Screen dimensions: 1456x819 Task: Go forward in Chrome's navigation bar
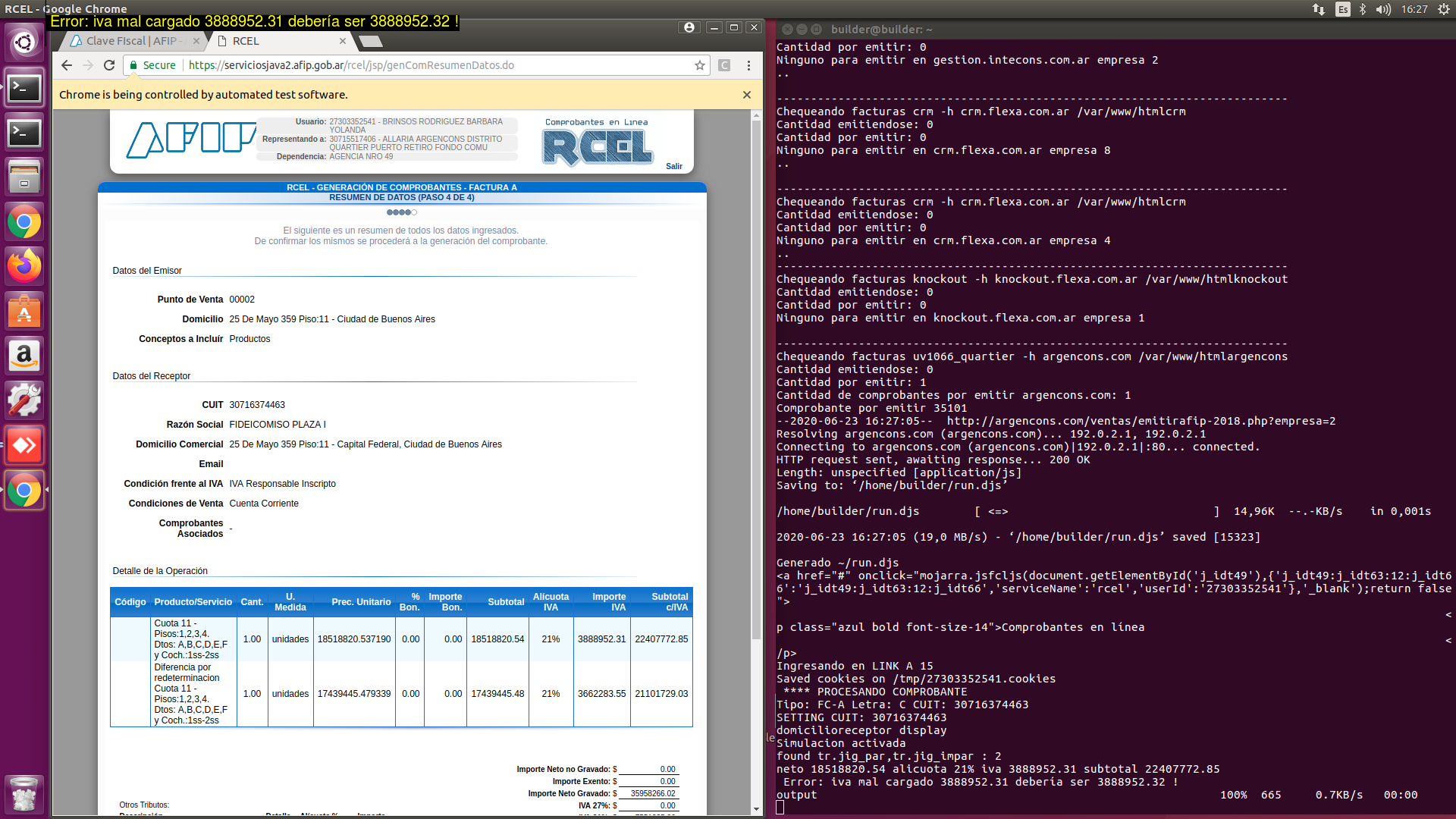(x=88, y=65)
